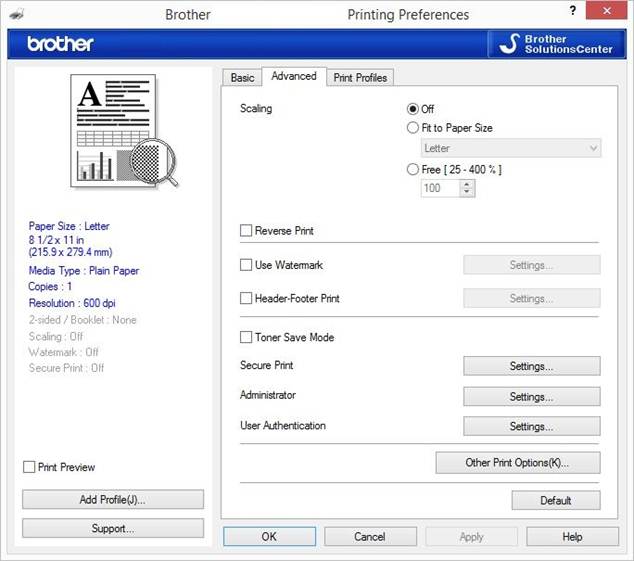Image resolution: width=634 pixels, height=561 pixels.
Task: Click the Brother logo in the header
Action: click(x=60, y=44)
